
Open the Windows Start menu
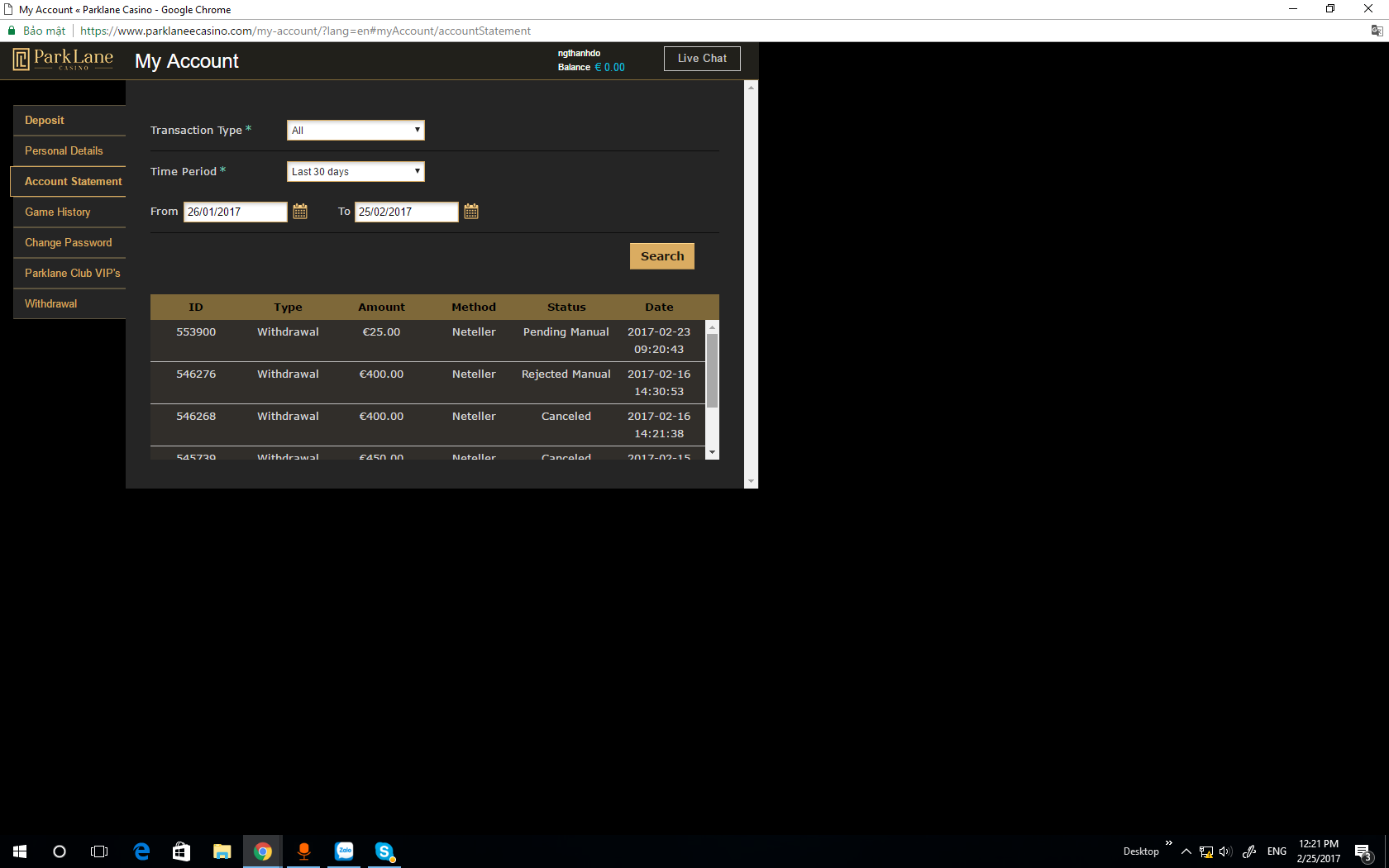20,851
